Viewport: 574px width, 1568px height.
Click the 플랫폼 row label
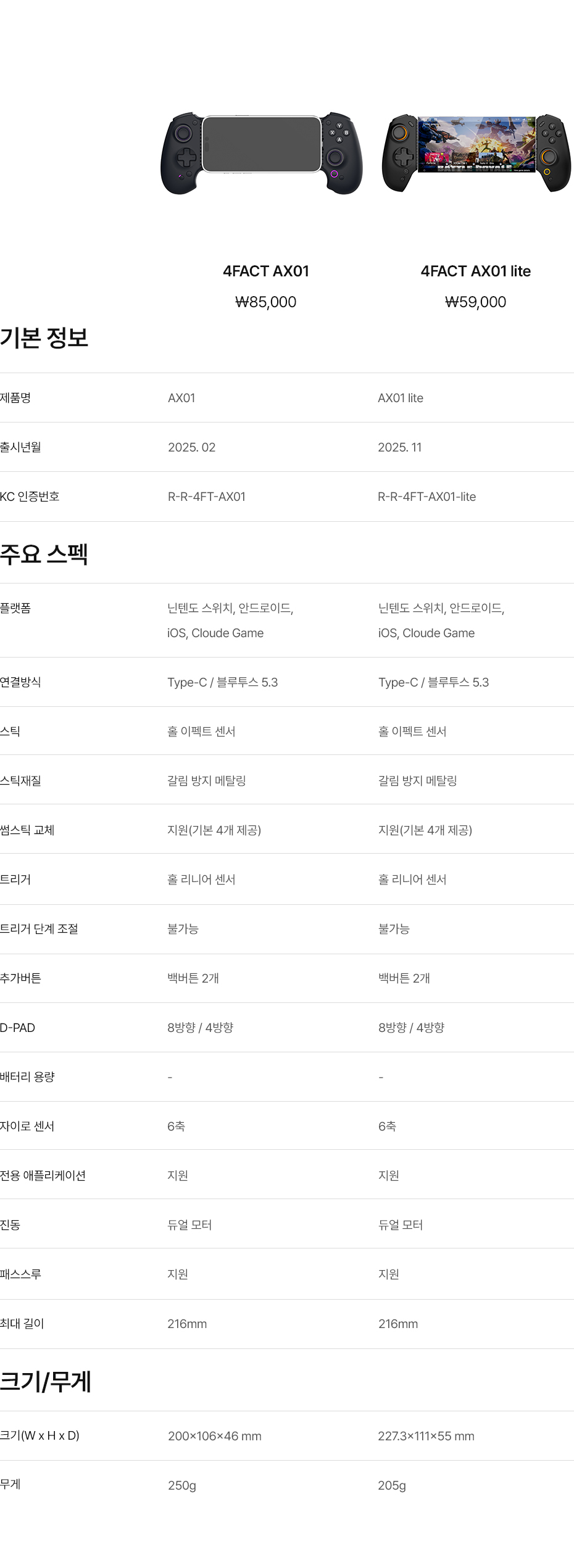point(15,608)
